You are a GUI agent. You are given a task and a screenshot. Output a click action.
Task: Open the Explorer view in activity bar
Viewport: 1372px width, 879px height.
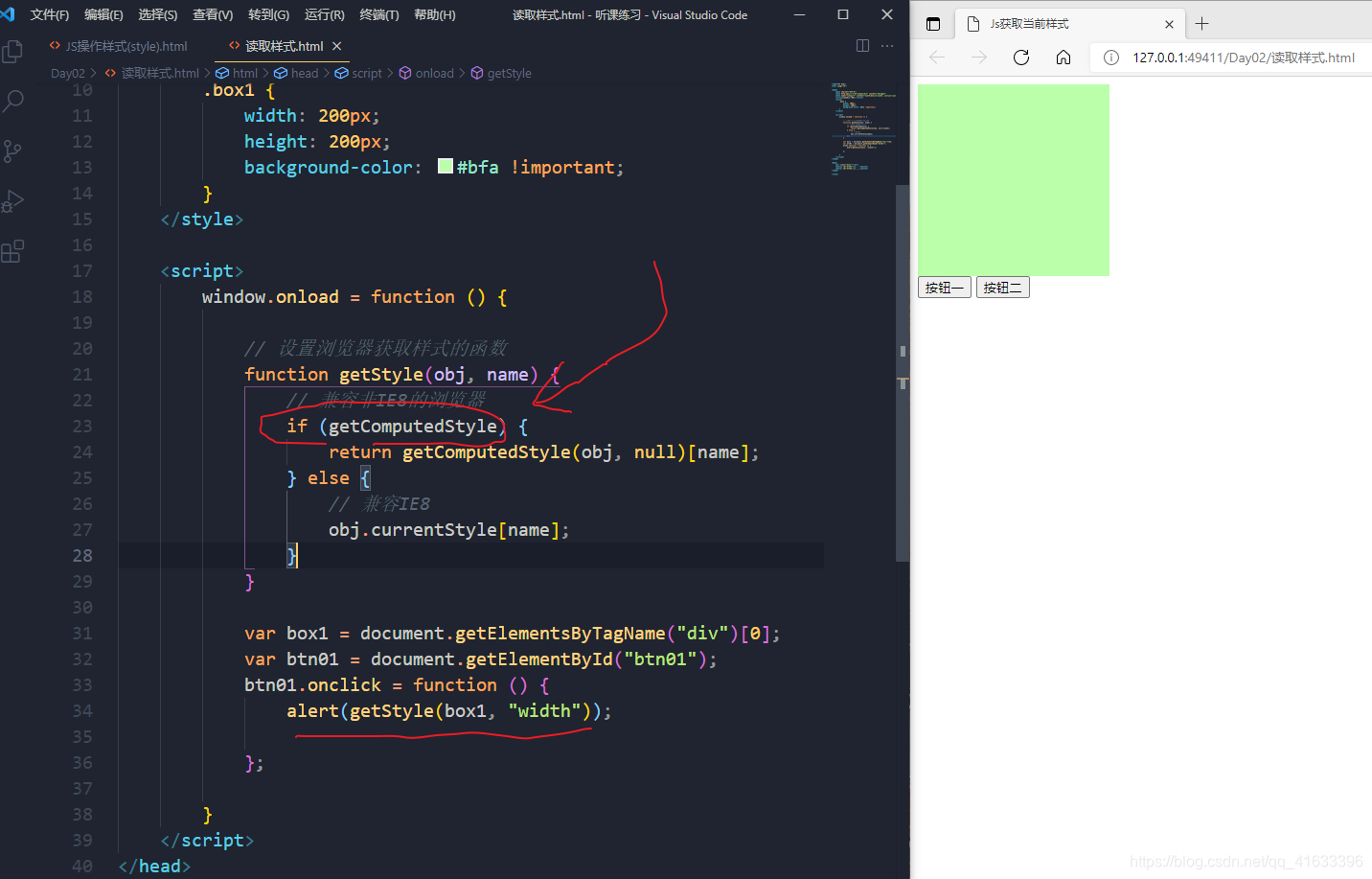[12, 52]
